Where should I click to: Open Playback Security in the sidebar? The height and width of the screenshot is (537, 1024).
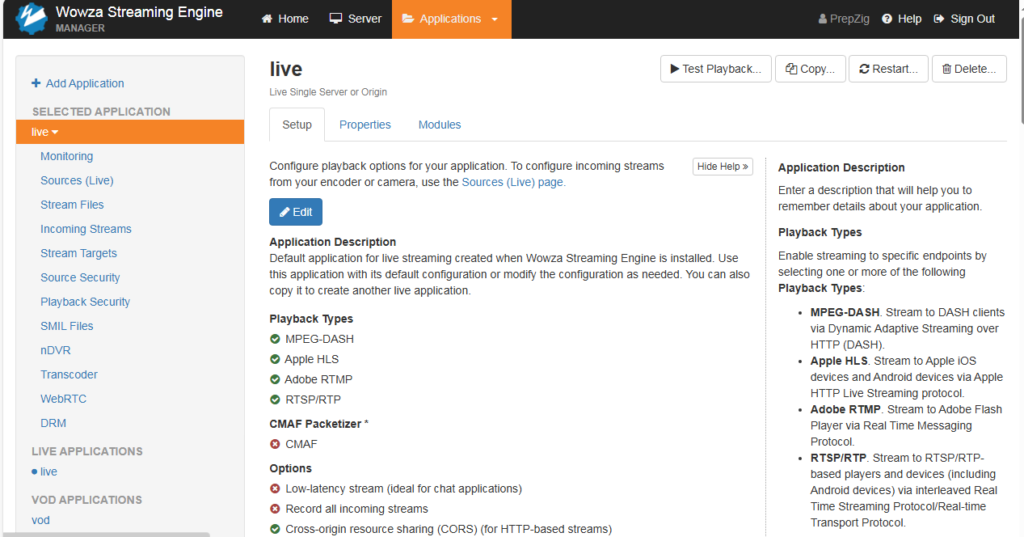85,302
